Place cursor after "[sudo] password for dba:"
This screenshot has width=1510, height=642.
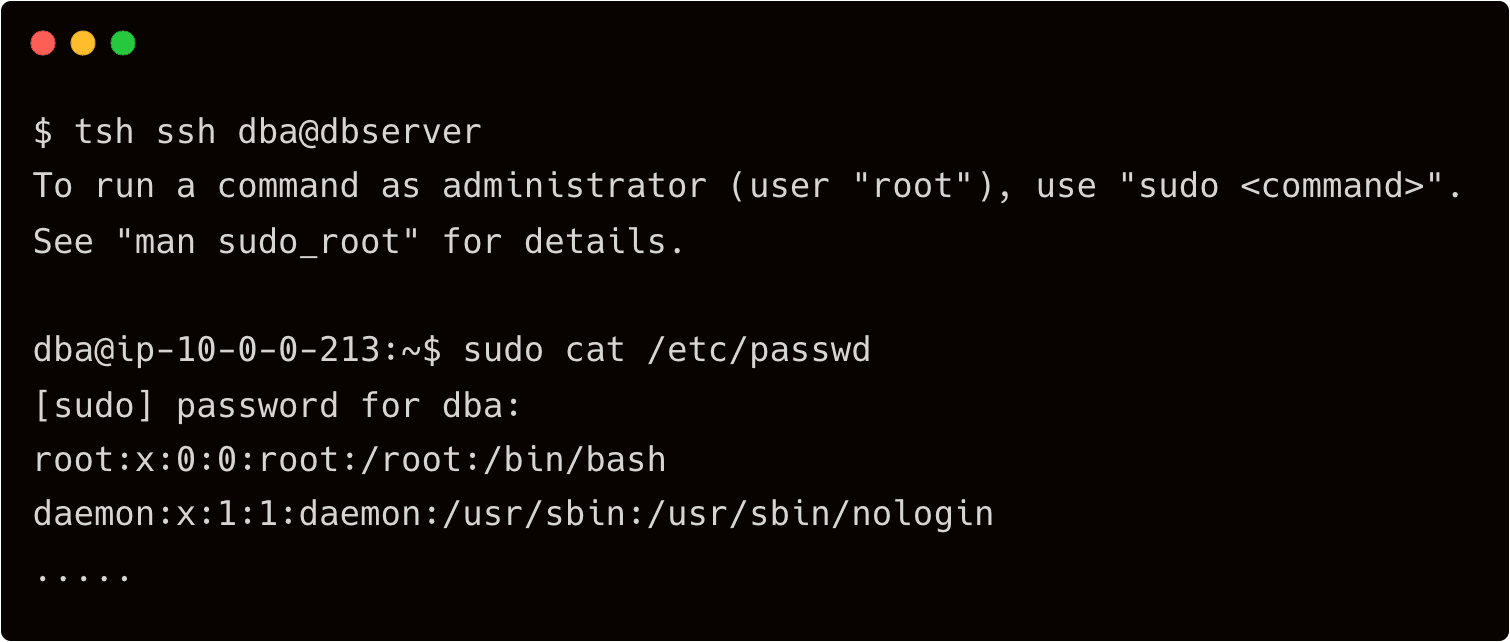click(527, 405)
